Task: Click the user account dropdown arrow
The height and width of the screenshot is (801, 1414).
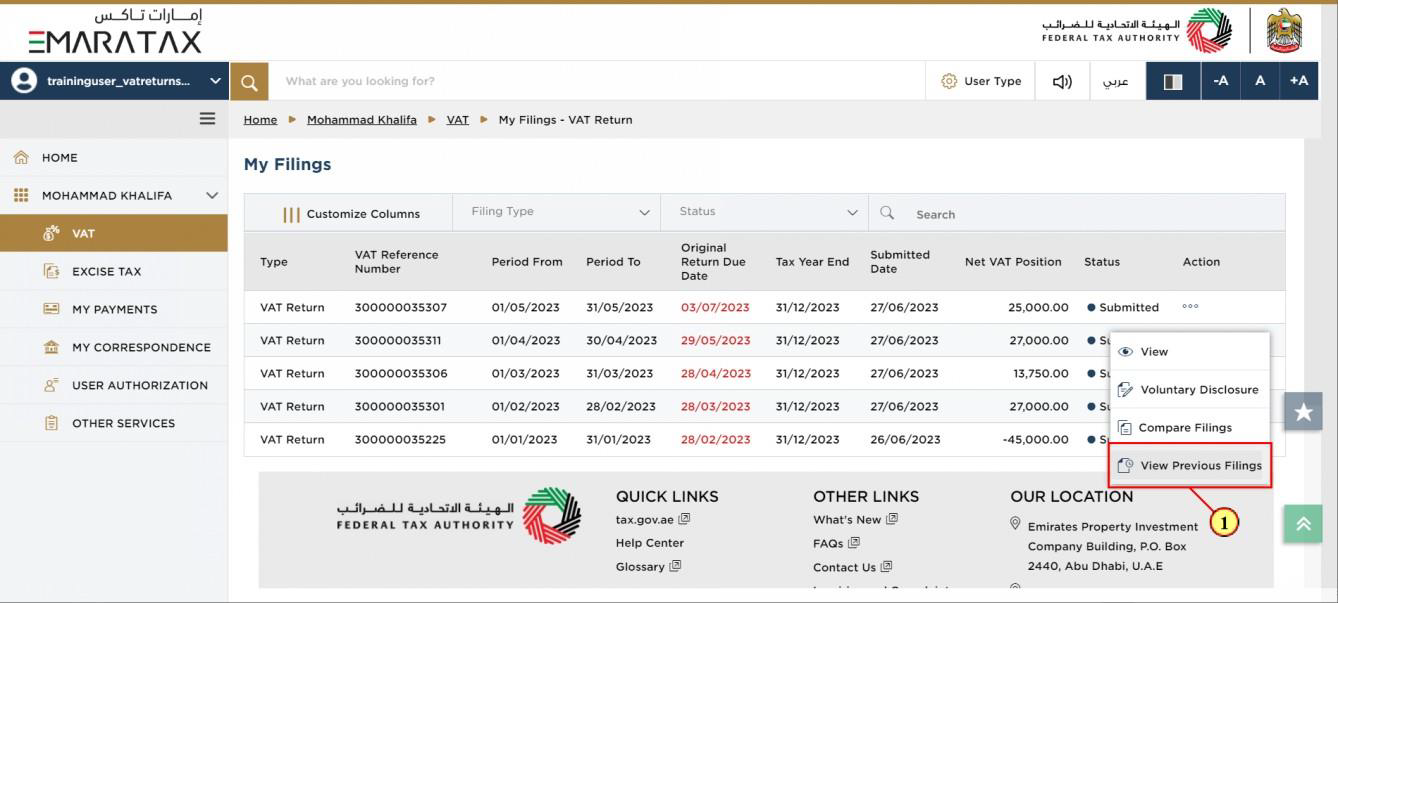Action: [x=215, y=81]
